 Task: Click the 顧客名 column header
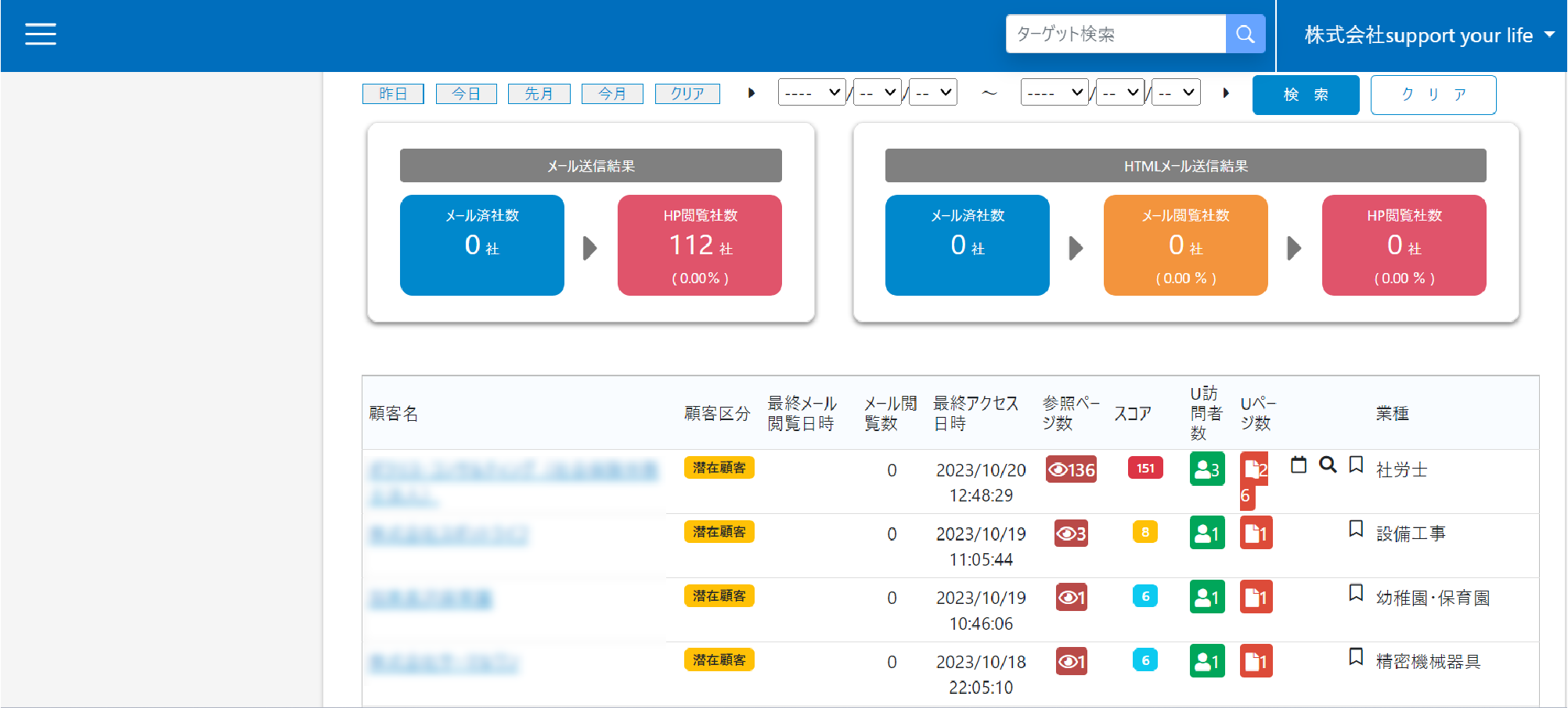click(394, 413)
